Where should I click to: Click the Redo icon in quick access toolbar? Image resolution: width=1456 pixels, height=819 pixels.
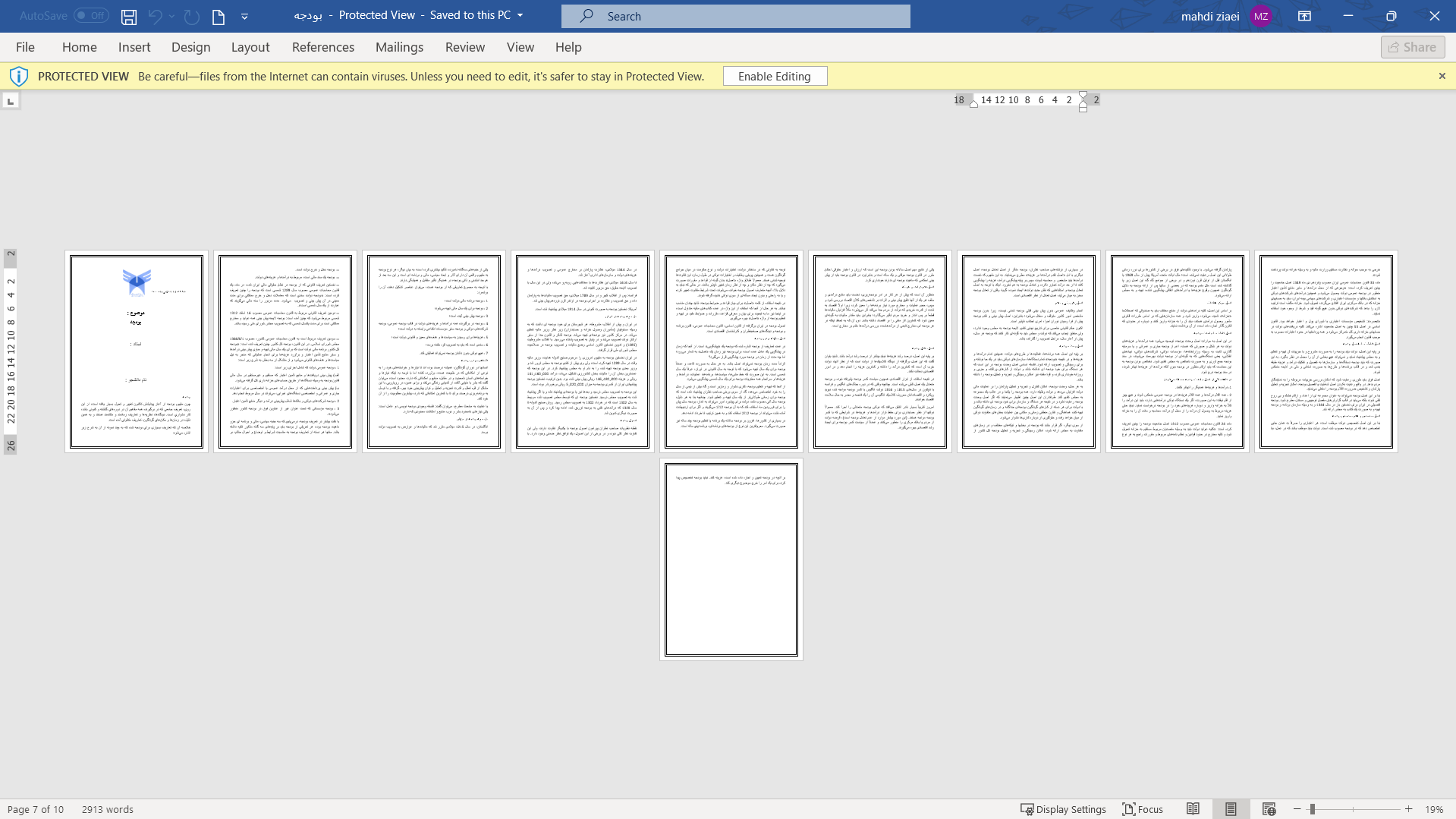click(192, 16)
